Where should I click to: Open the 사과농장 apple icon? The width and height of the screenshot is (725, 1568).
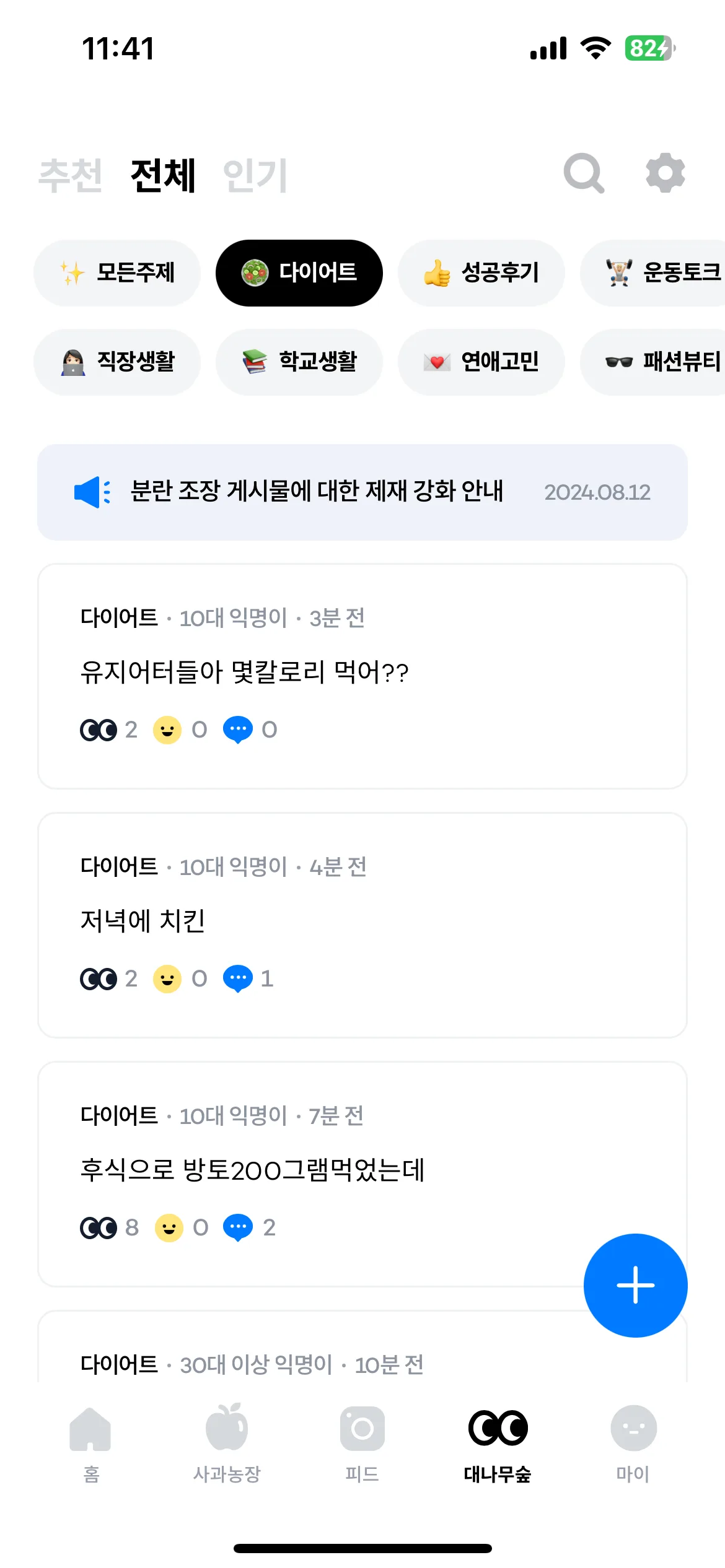(x=227, y=1427)
